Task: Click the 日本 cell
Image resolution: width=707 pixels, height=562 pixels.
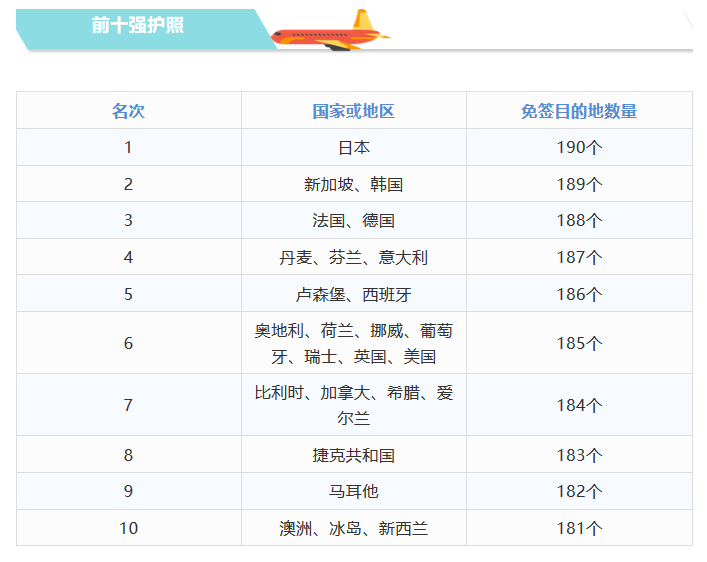Action: (354, 147)
